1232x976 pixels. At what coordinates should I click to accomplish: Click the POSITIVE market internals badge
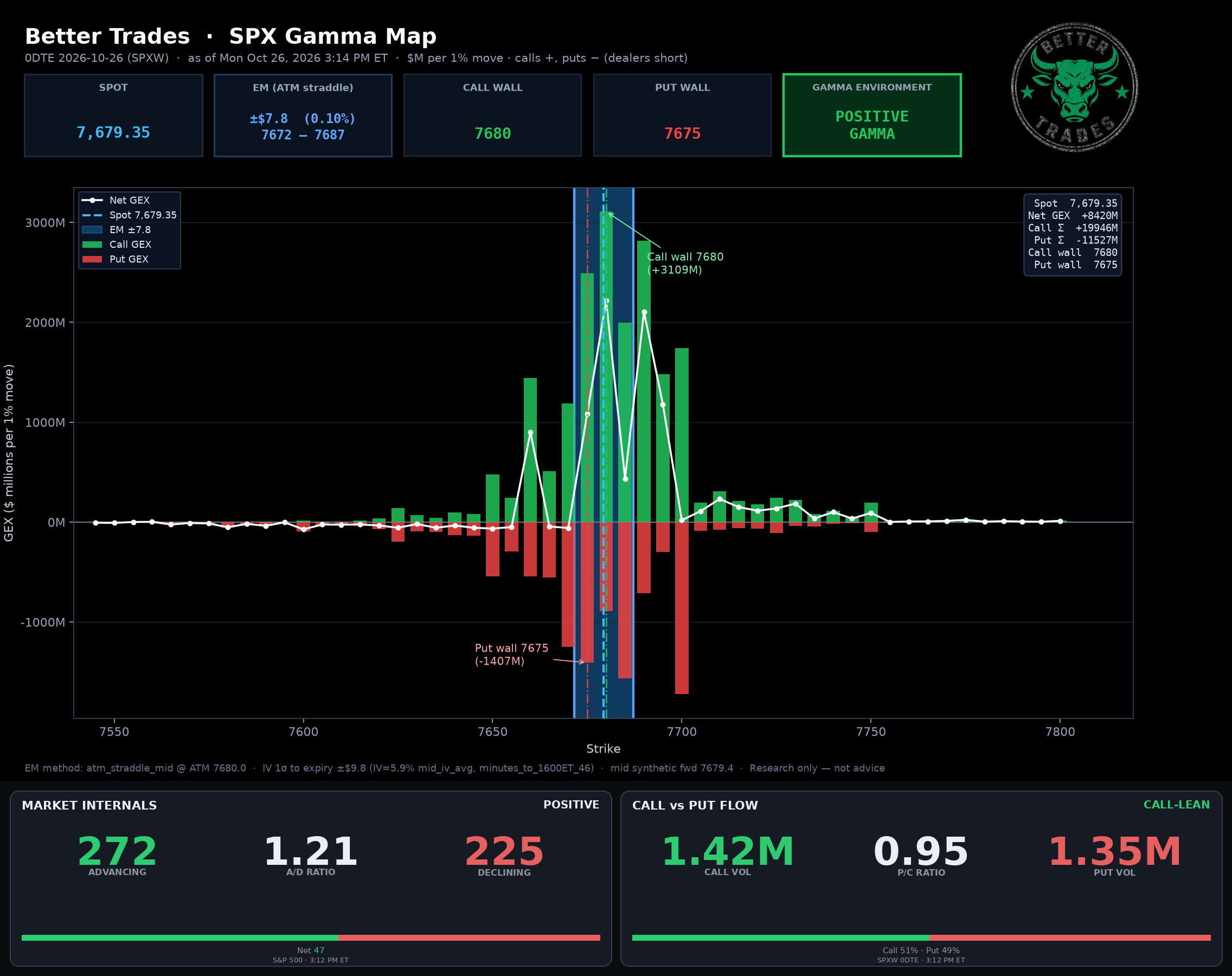[571, 805]
